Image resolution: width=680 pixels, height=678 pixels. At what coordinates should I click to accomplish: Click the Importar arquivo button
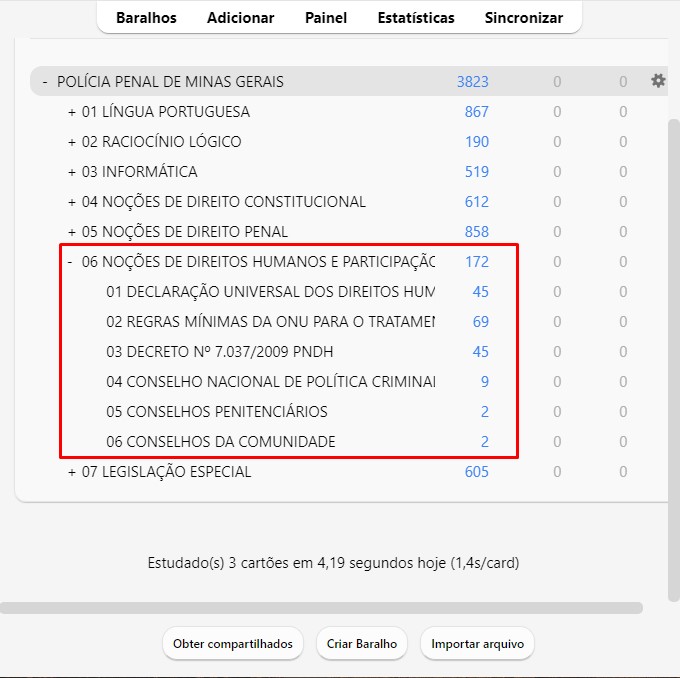coord(477,643)
